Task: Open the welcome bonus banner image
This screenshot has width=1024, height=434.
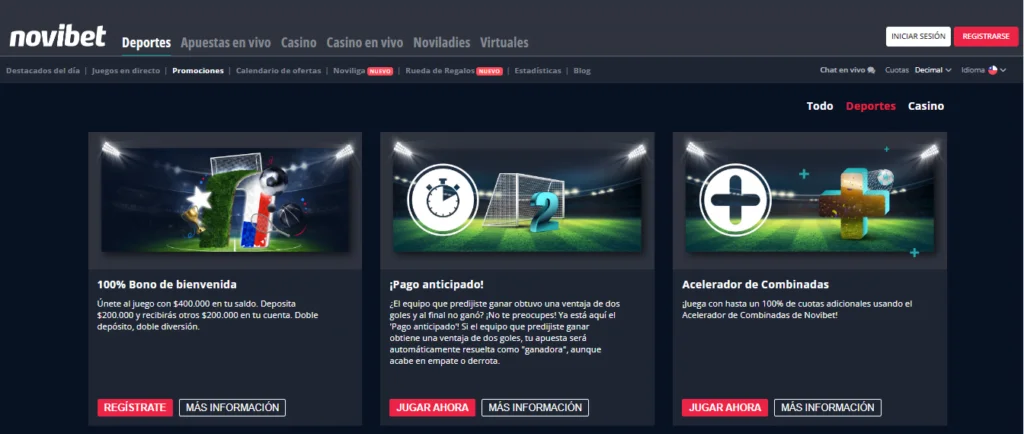Action: point(225,200)
